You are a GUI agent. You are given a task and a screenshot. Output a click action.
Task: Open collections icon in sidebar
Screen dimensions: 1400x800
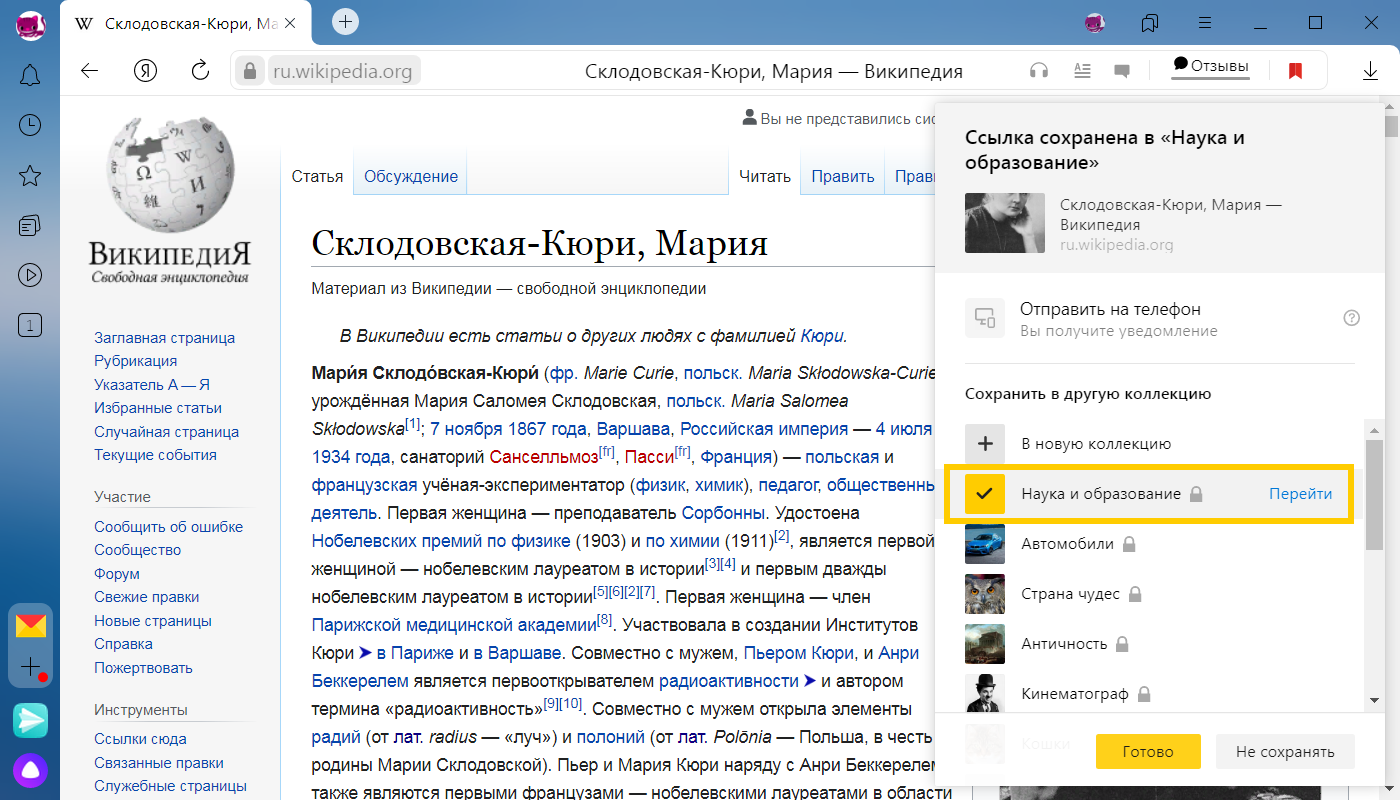pyautogui.click(x=30, y=226)
